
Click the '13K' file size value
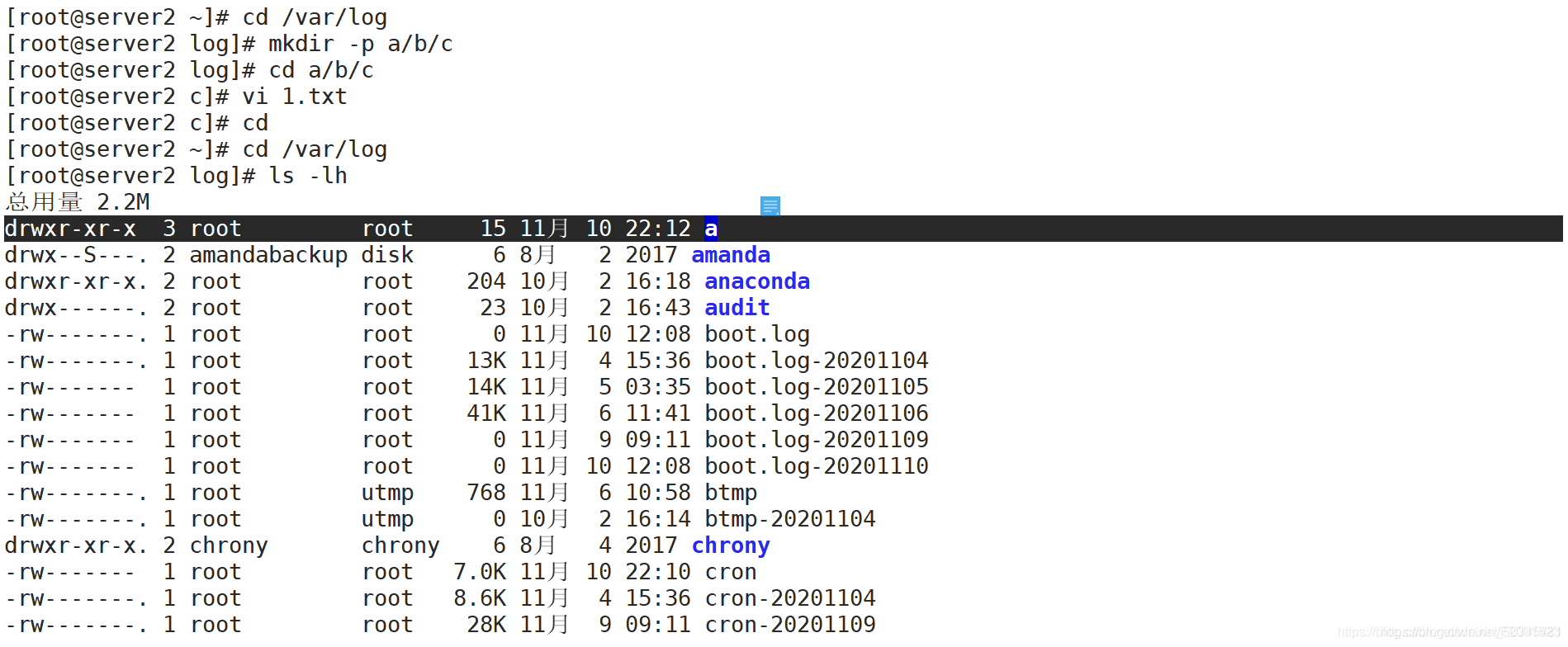486,361
